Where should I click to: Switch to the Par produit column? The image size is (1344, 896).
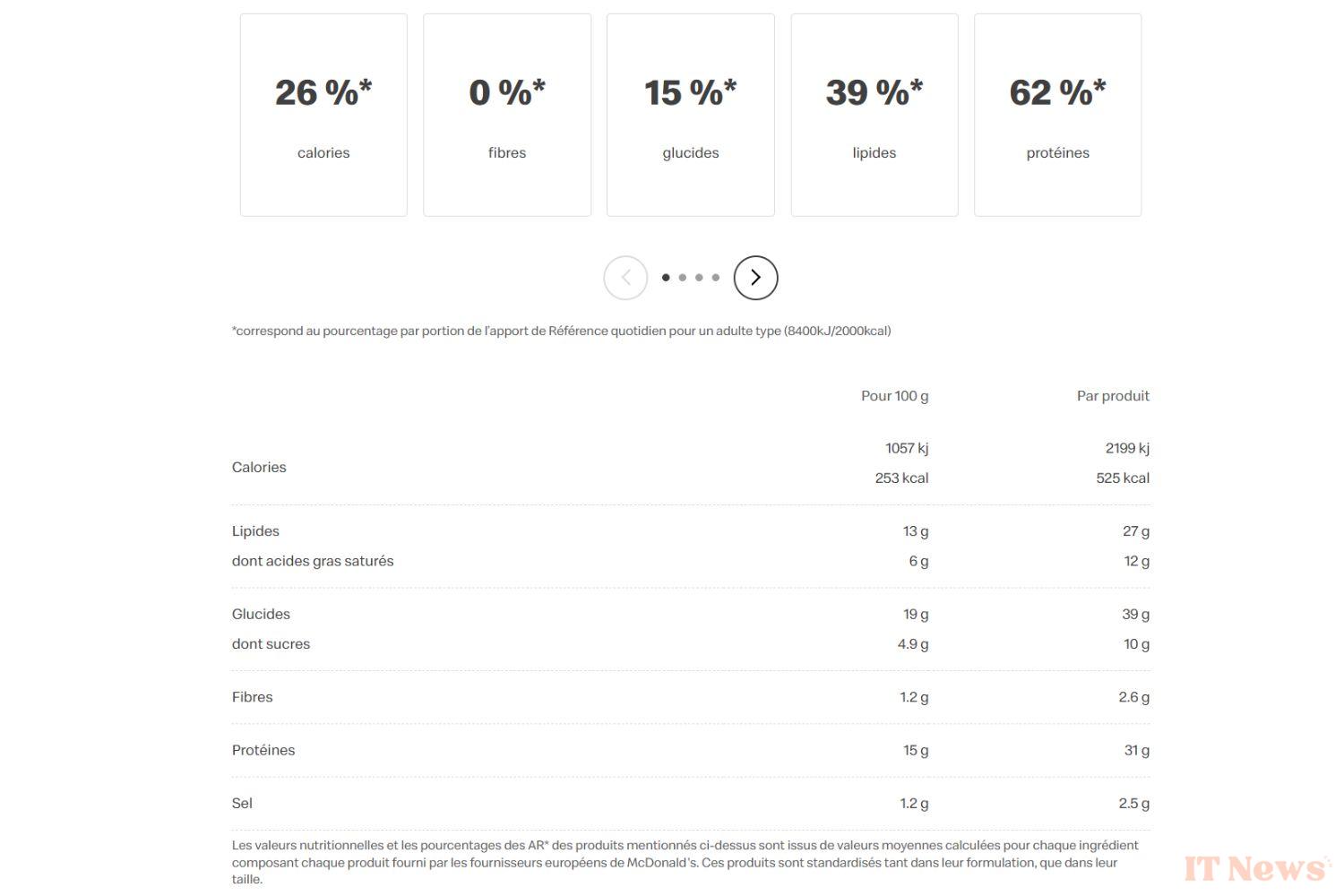click(1113, 395)
